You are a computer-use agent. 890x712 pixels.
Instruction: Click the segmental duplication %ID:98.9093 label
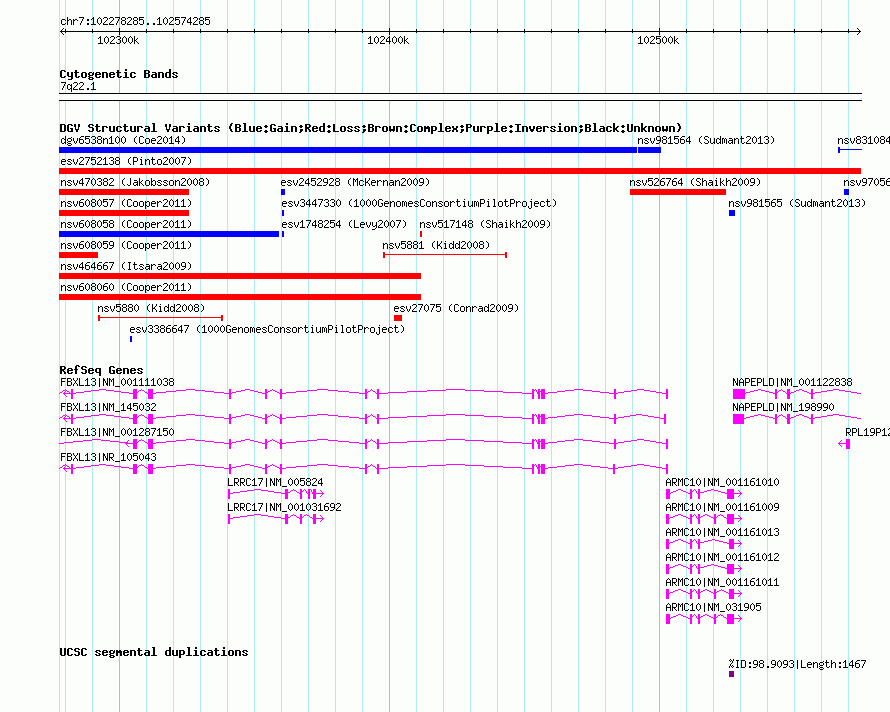[x=797, y=664]
